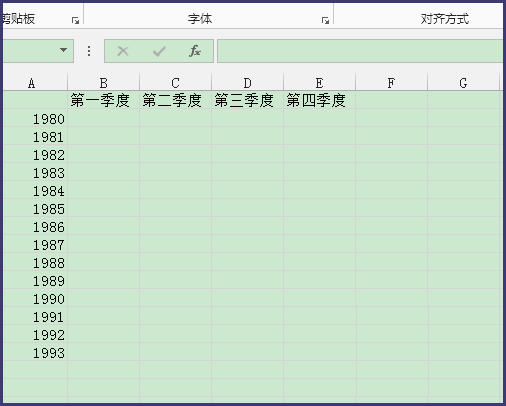506x406 pixels.
Task: Open the clipboard group dialog launcher
Action: click(x=75, y=21)
